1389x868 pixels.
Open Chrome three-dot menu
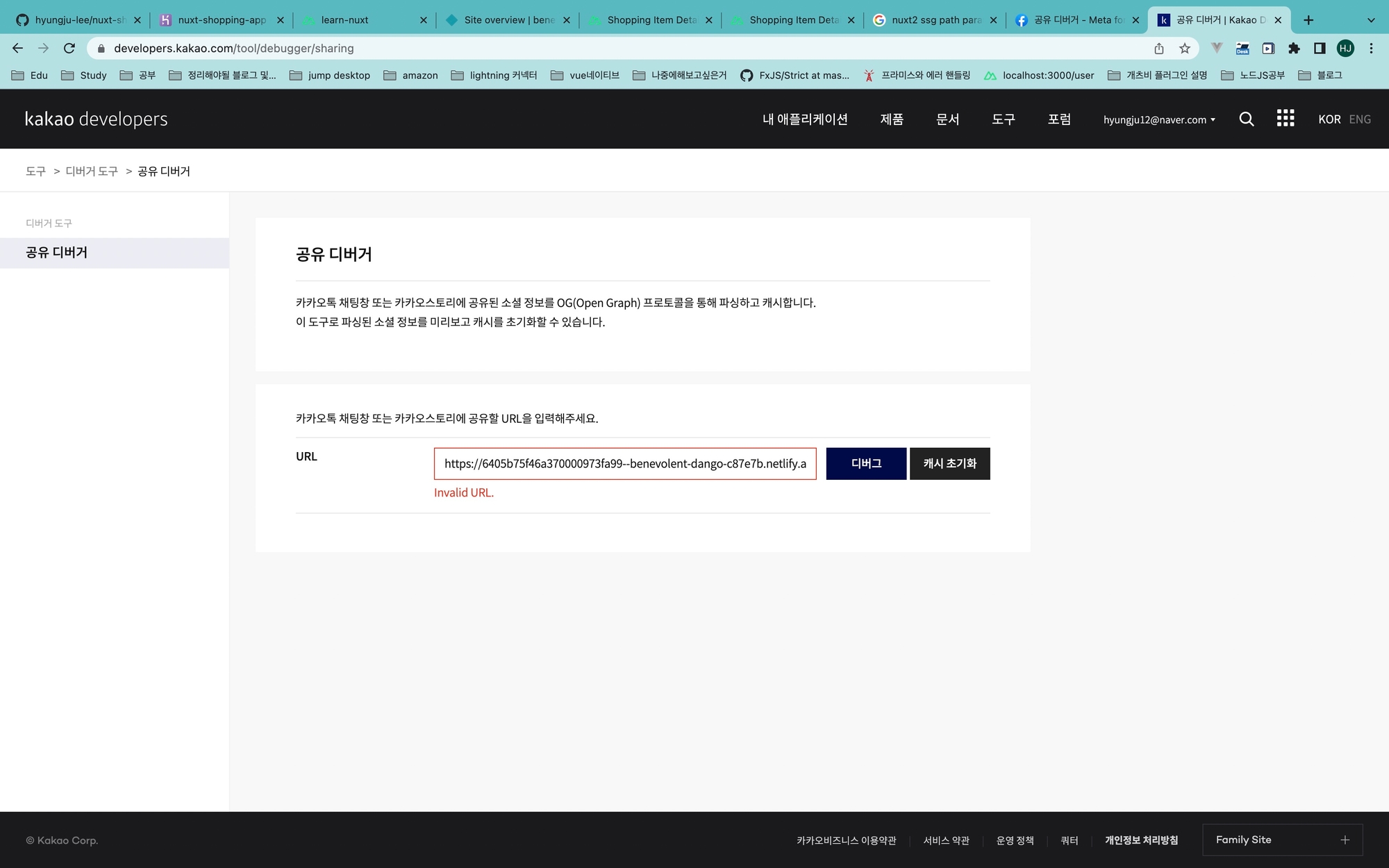[x=1371, y=48]
